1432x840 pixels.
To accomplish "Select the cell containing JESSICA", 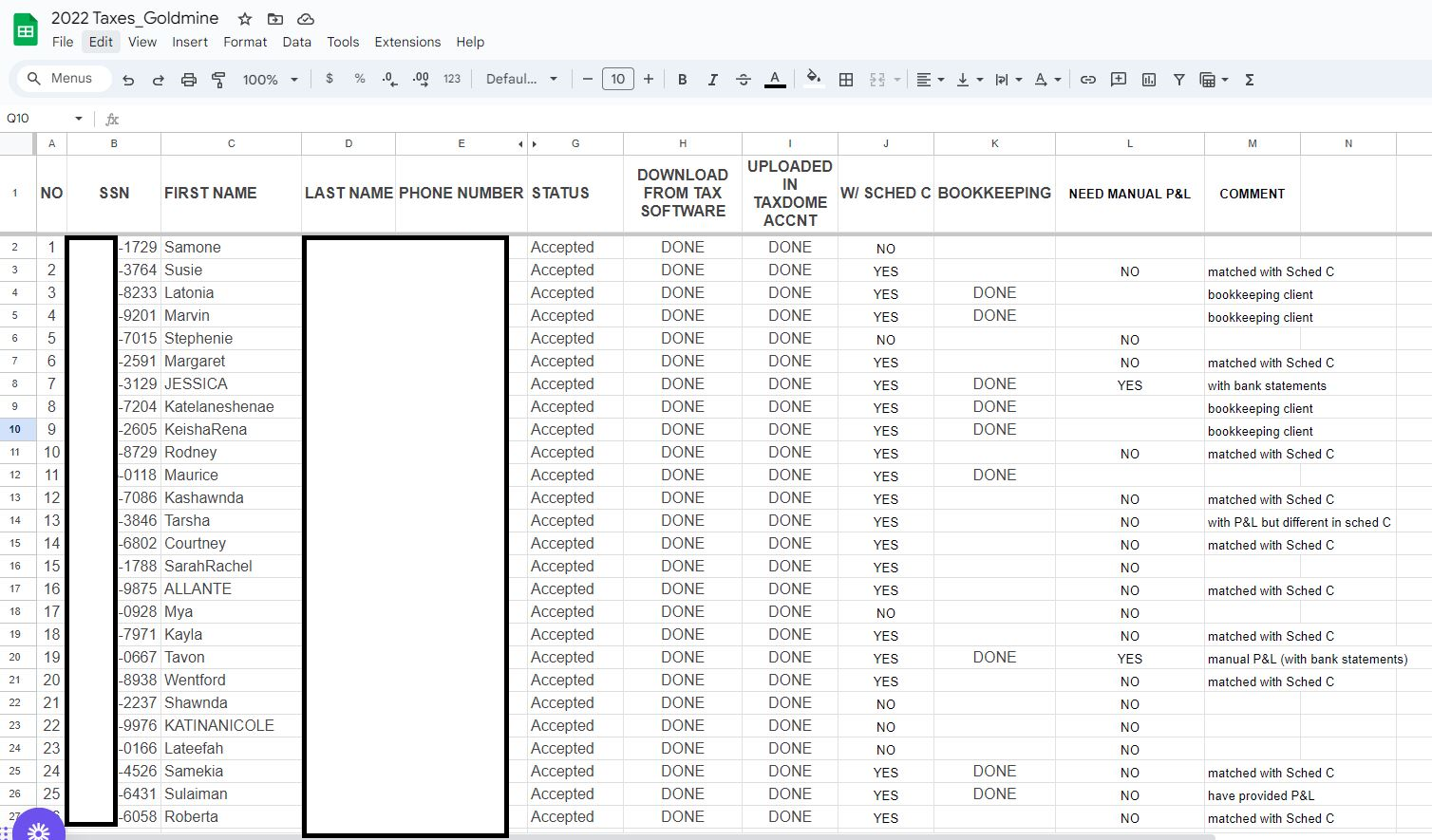I will pos(231,383).
